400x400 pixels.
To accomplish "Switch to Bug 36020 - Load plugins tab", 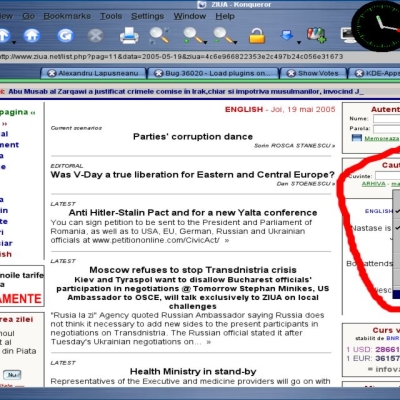I will pos(213,73).
